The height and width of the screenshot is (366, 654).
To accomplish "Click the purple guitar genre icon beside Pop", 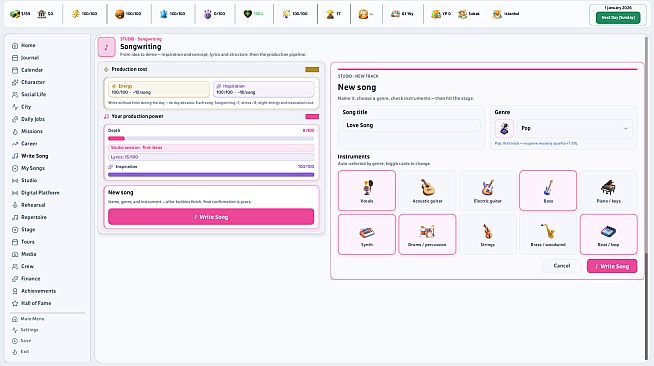I will coord(504,128).
